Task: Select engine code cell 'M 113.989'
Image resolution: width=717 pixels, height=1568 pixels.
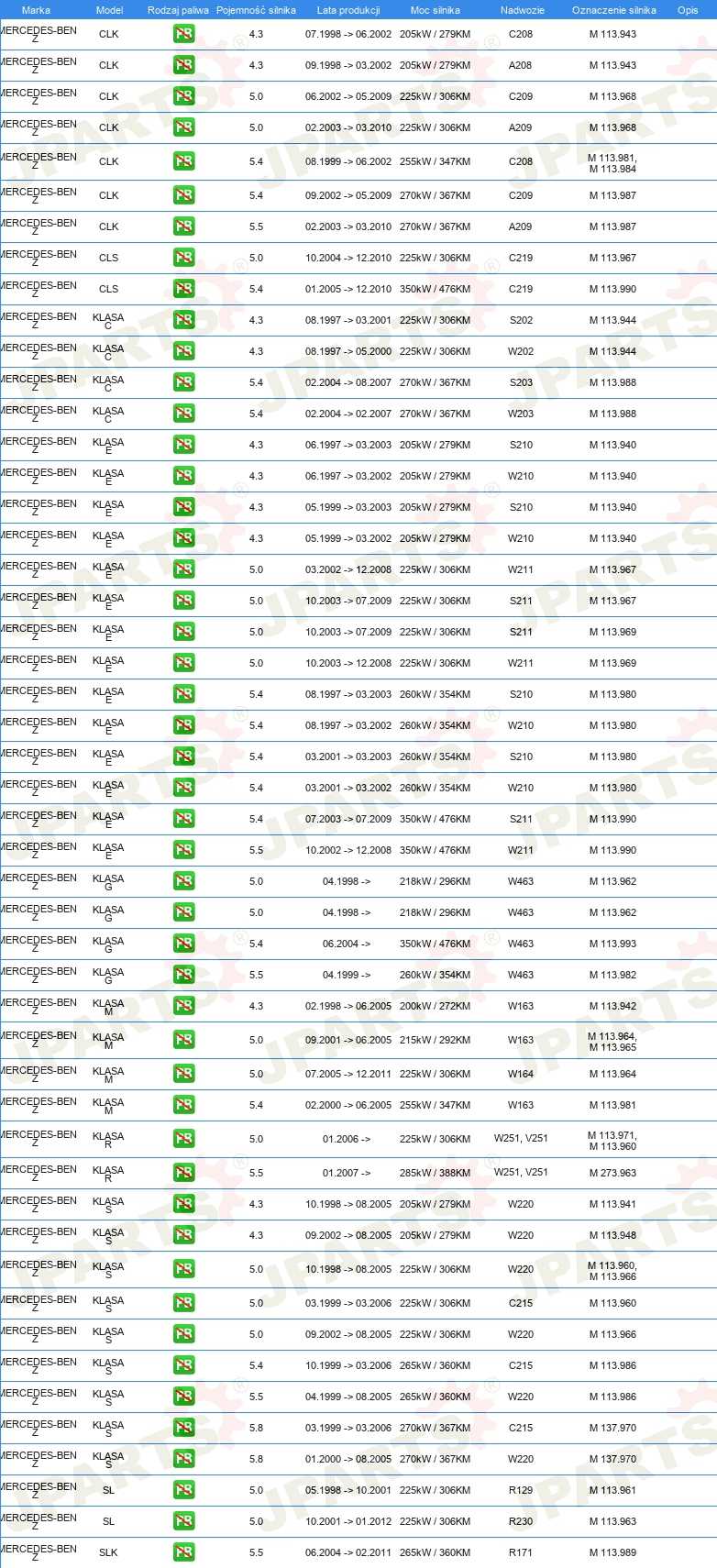Action: (612, 1552)
